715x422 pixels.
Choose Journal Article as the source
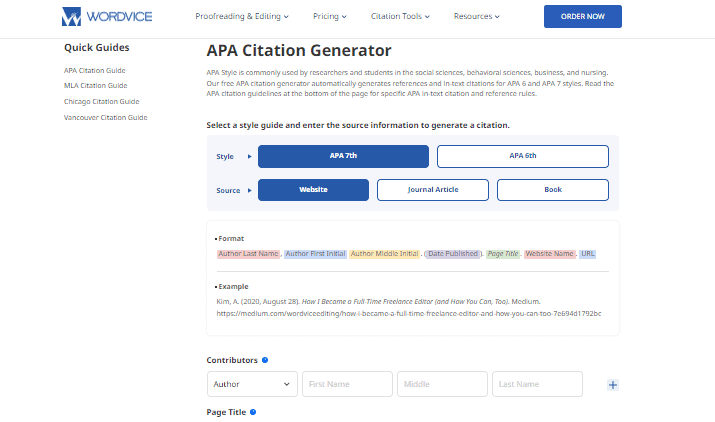[x=433, y=190]
